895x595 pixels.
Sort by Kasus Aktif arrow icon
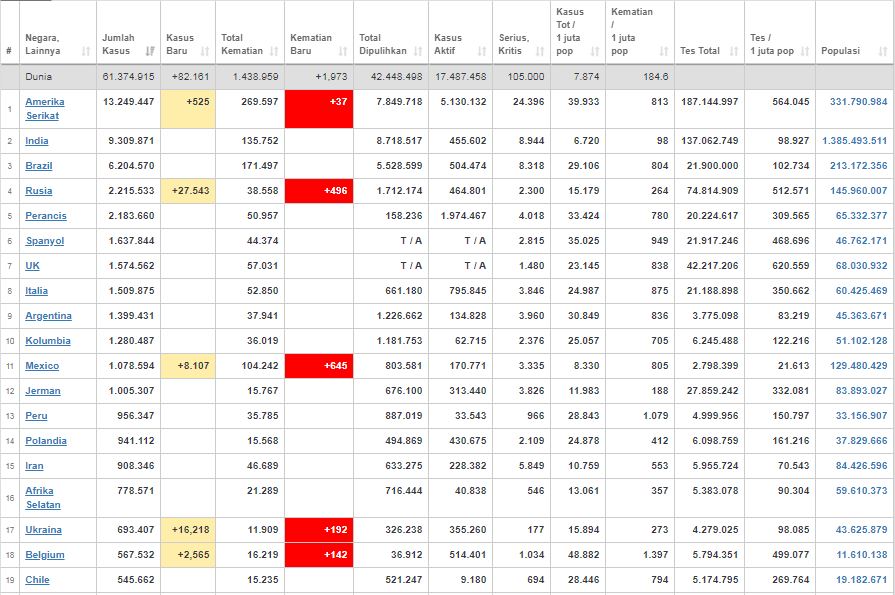point(482,51)
